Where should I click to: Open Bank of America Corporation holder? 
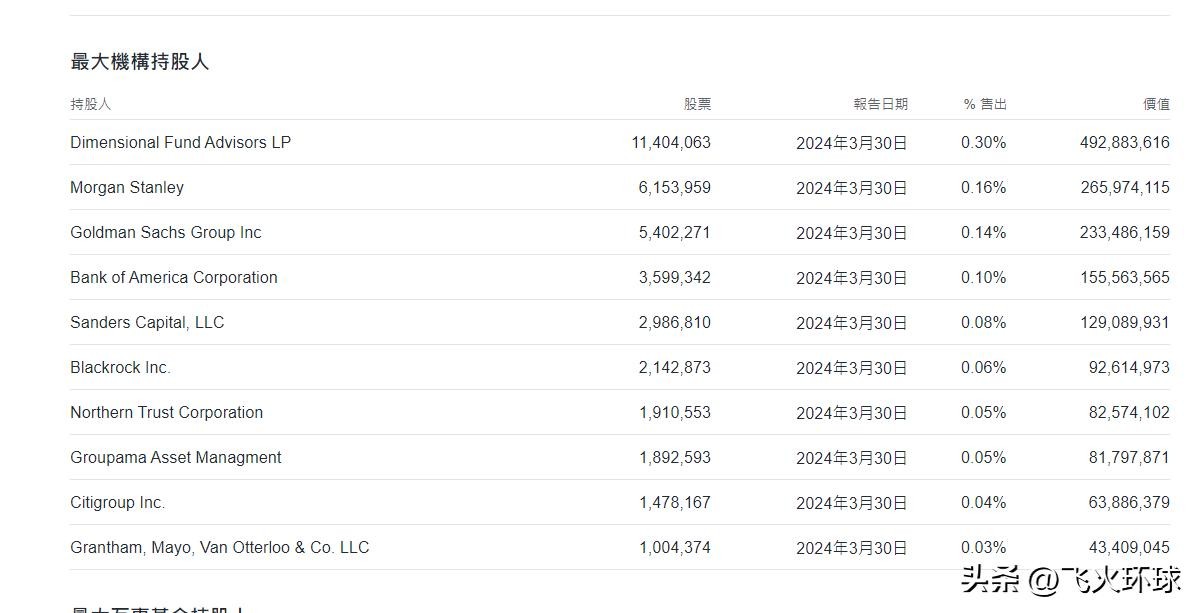point(174,277)
